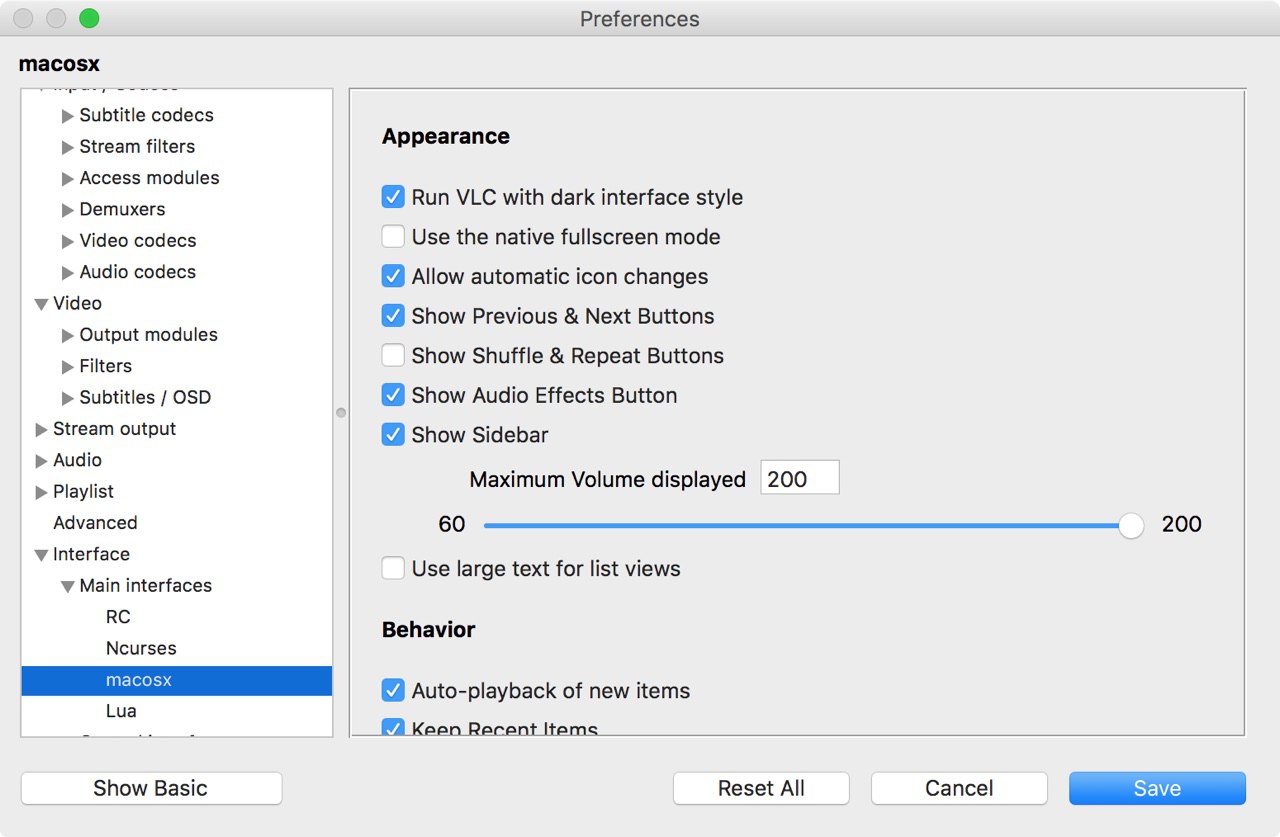
Task: Uncheck Show Audio Effects Button
Action: pyautogui.click(x=393, y=395)
